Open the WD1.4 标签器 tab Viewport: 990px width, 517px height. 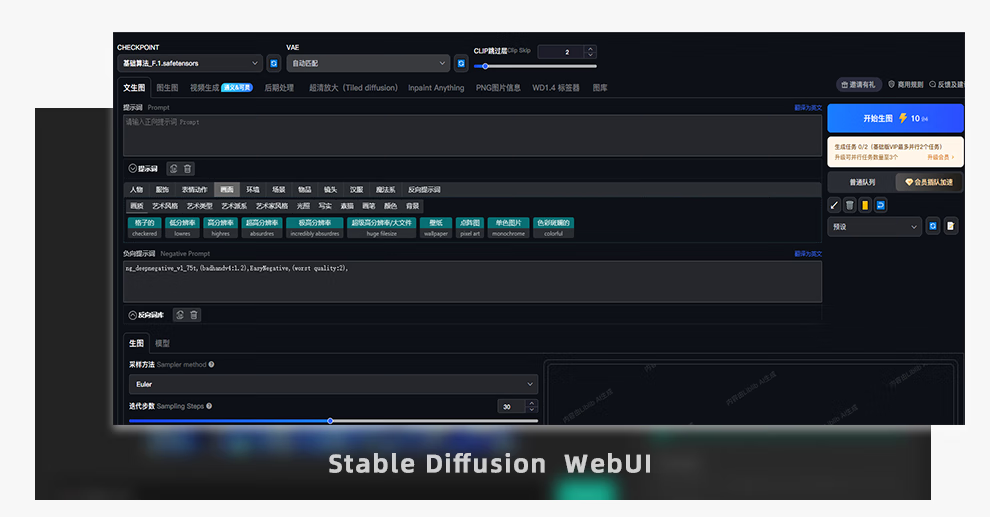pyautogui.click(x=556, y=88)
